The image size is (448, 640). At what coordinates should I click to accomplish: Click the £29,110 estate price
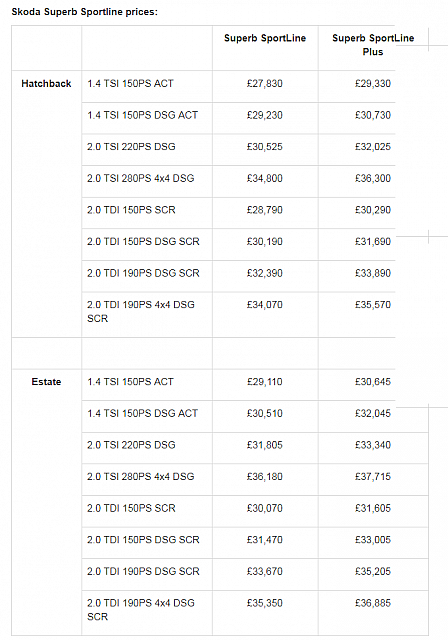pyautogui.click(x=264, y=382)
